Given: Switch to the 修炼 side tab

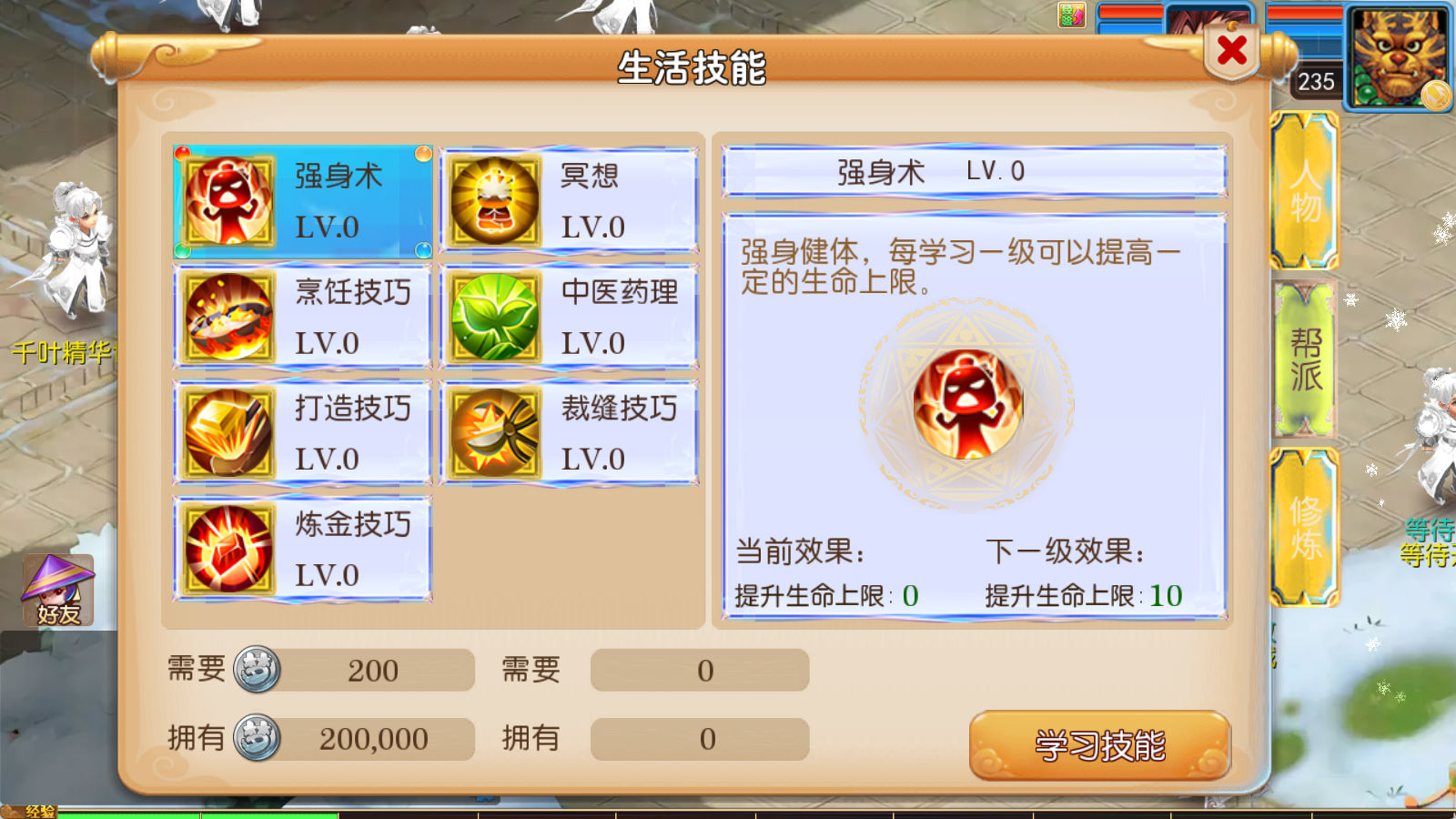Looking at the screenshot, I should click(x=1304, y=528).
